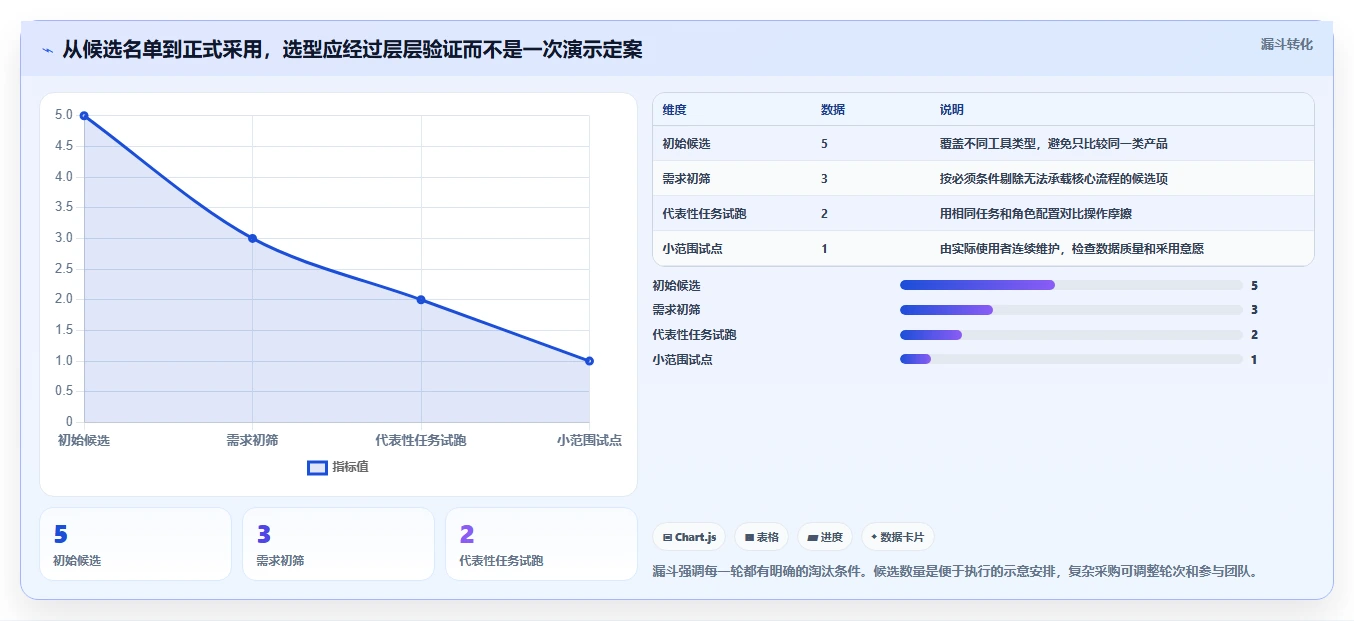Click the 2.5 y-axis tick label
Screen dimensions: 1354x621
pyautogui.click(x=64, y=269)
